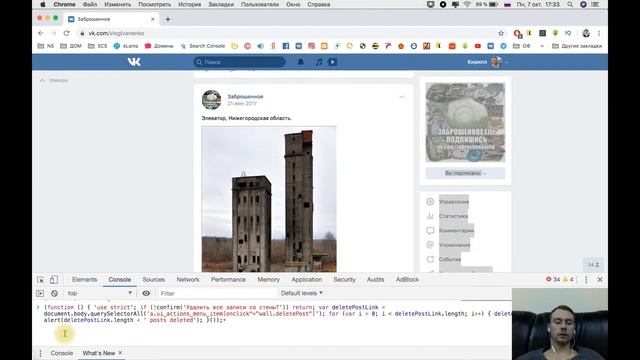Open macOS Spotlight search icon
Screen dimensions: 640x360
(570, 4)
